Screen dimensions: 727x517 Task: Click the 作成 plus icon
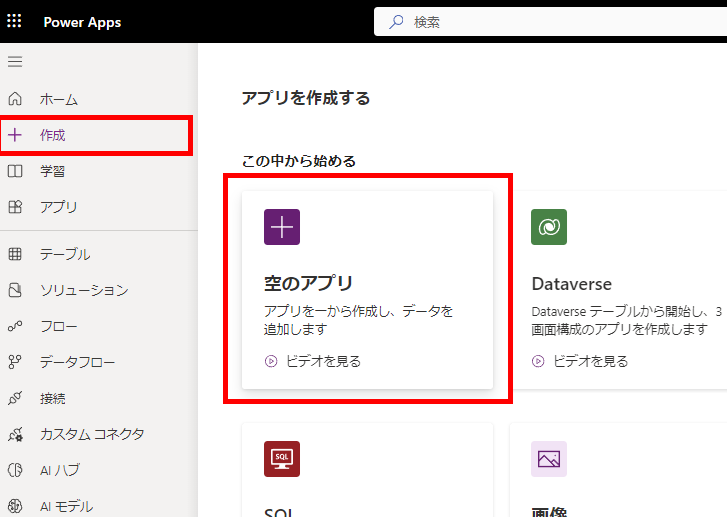[x=15, y=135]
